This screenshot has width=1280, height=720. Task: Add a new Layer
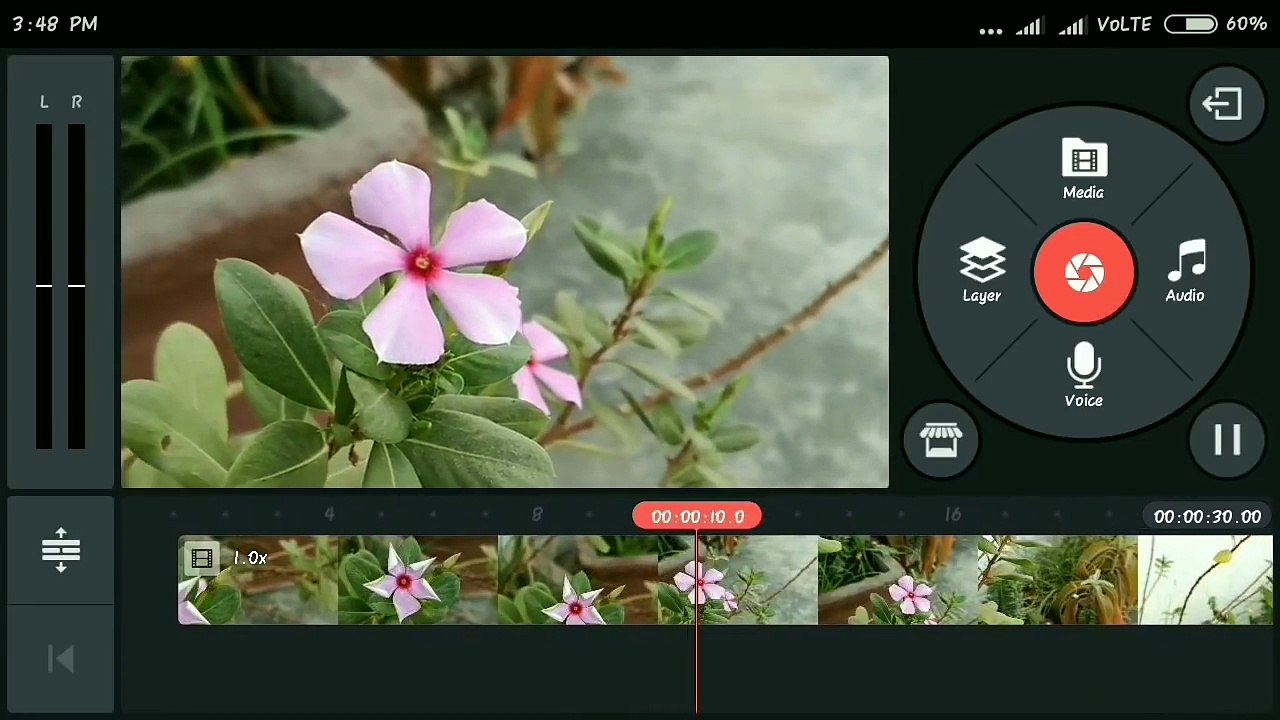click(982, 271)
